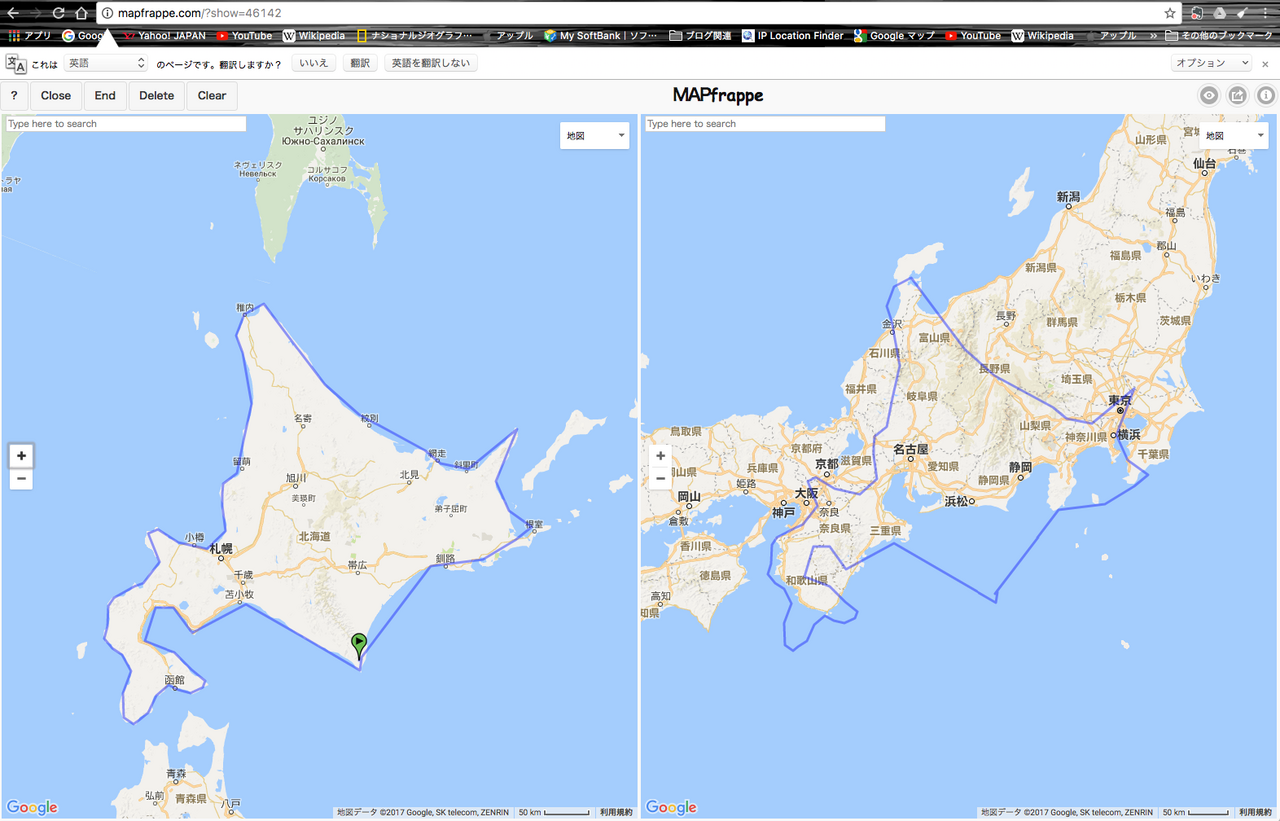Open the 地図 map type dropdown on left map

point(594,136)
